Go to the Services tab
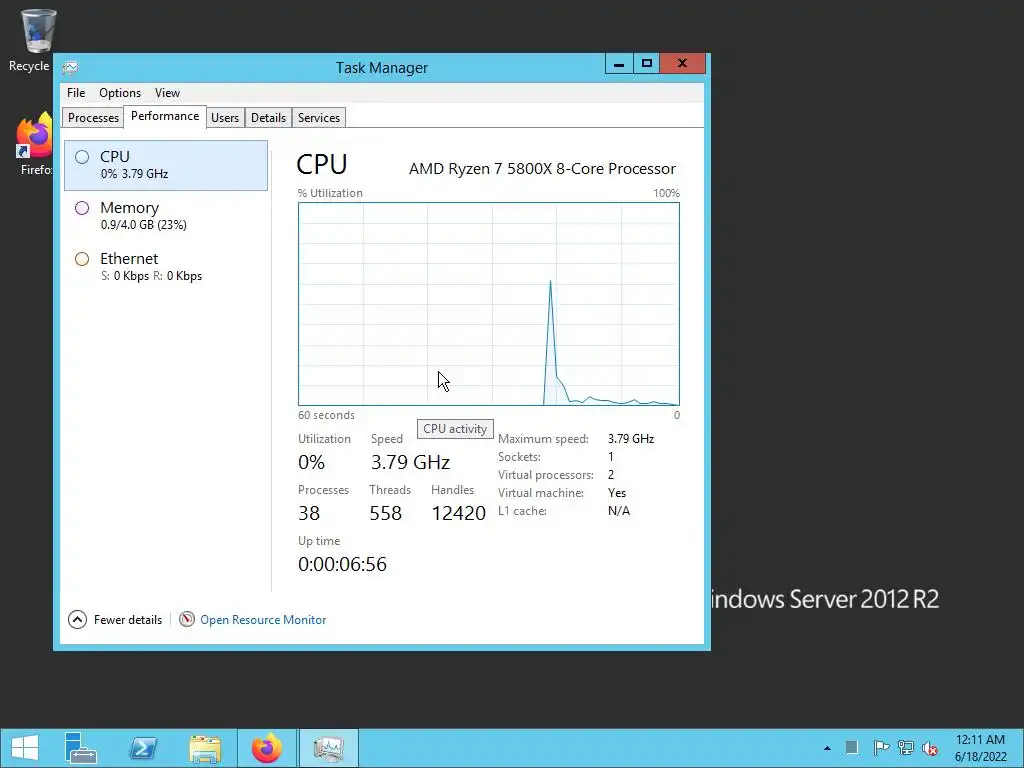The width and height of the screenshot is (1024, 768). click(x=319, y=118)
